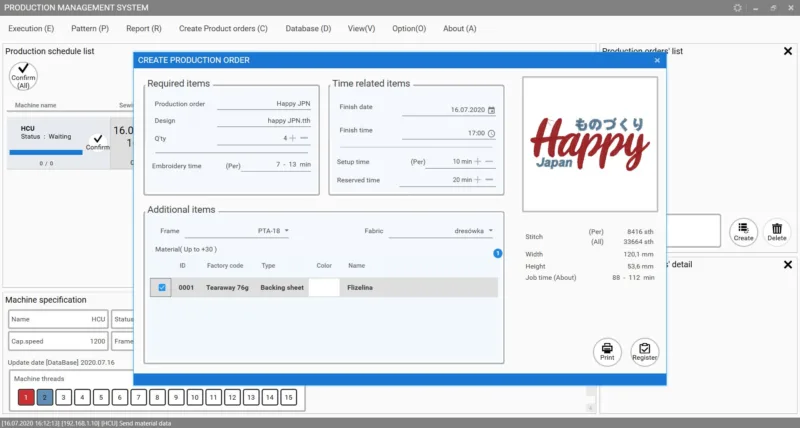
Task: Open the Pattern (P) menu
Action: coord(90,29)
